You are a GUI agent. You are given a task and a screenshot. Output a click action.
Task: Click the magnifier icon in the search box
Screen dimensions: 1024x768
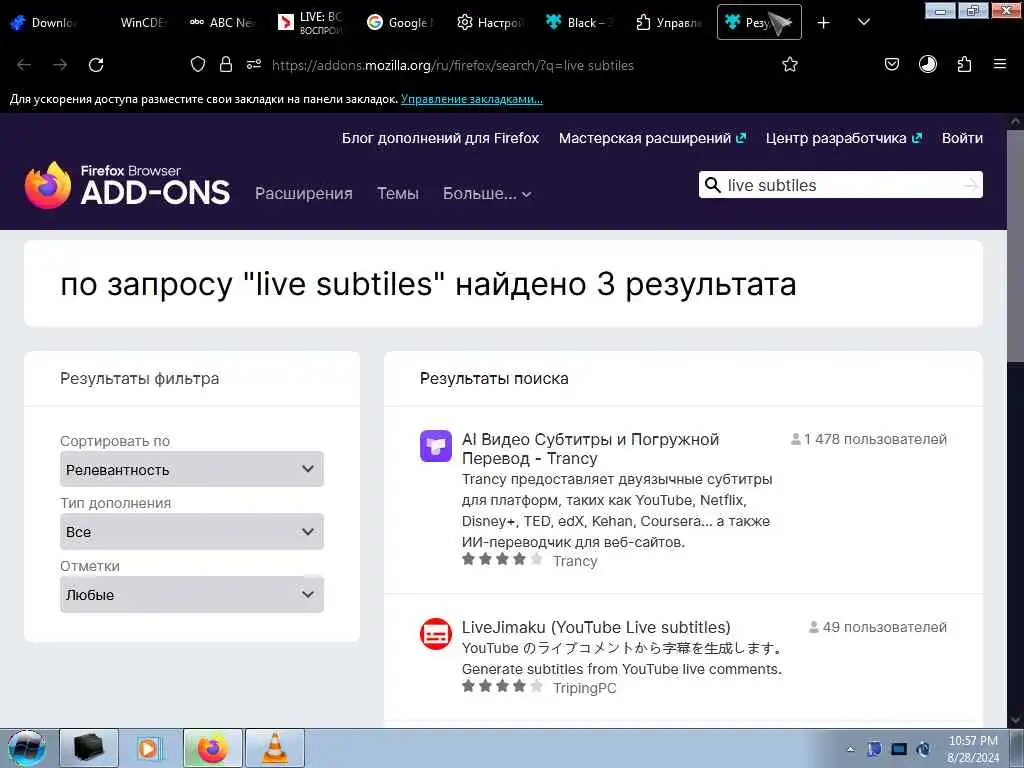click(x=713, y=185)
